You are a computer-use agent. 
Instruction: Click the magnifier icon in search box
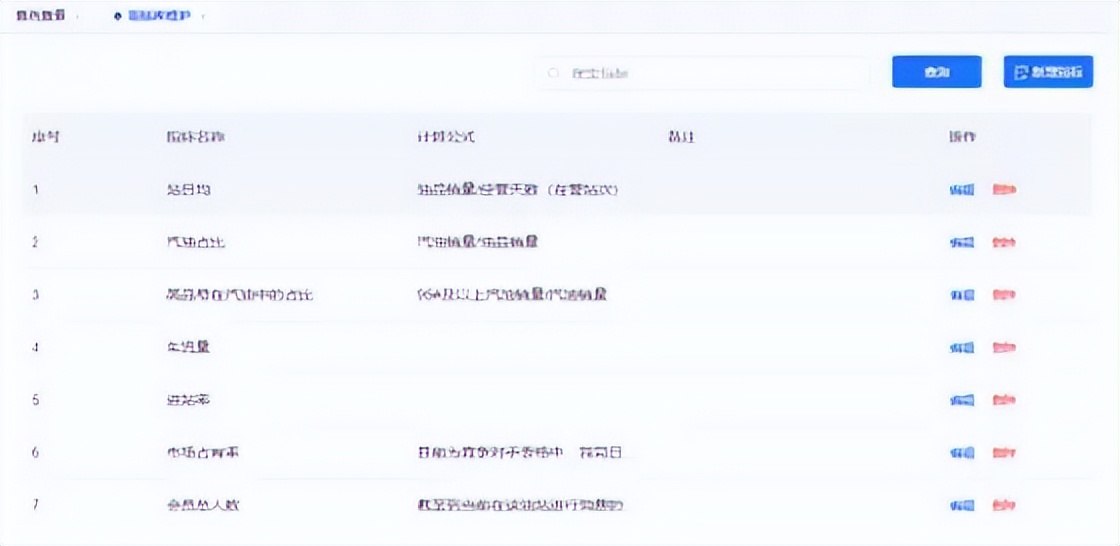pos(552,73)
